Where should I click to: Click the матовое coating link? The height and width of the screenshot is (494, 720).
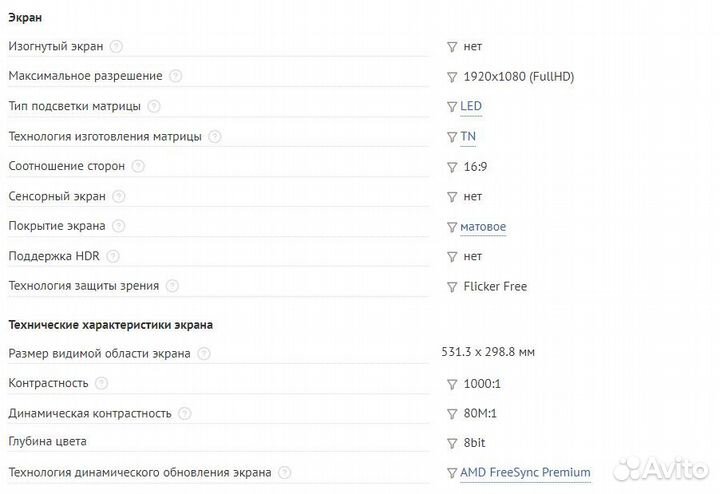coord(483,226)
